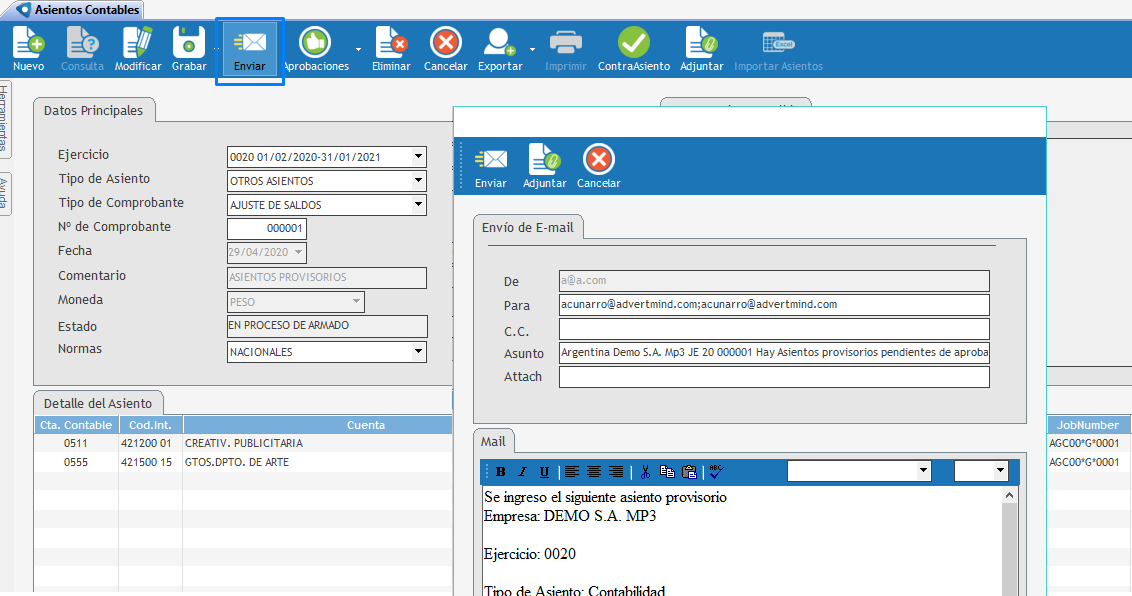
Task: Expand the Normas dropdown
Action: point(419,352)
